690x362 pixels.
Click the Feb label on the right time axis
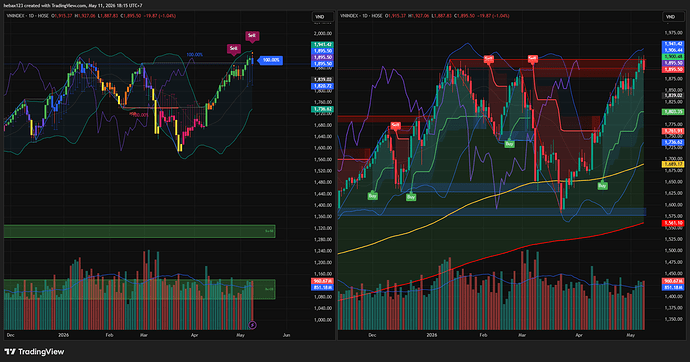pos(483,335)
